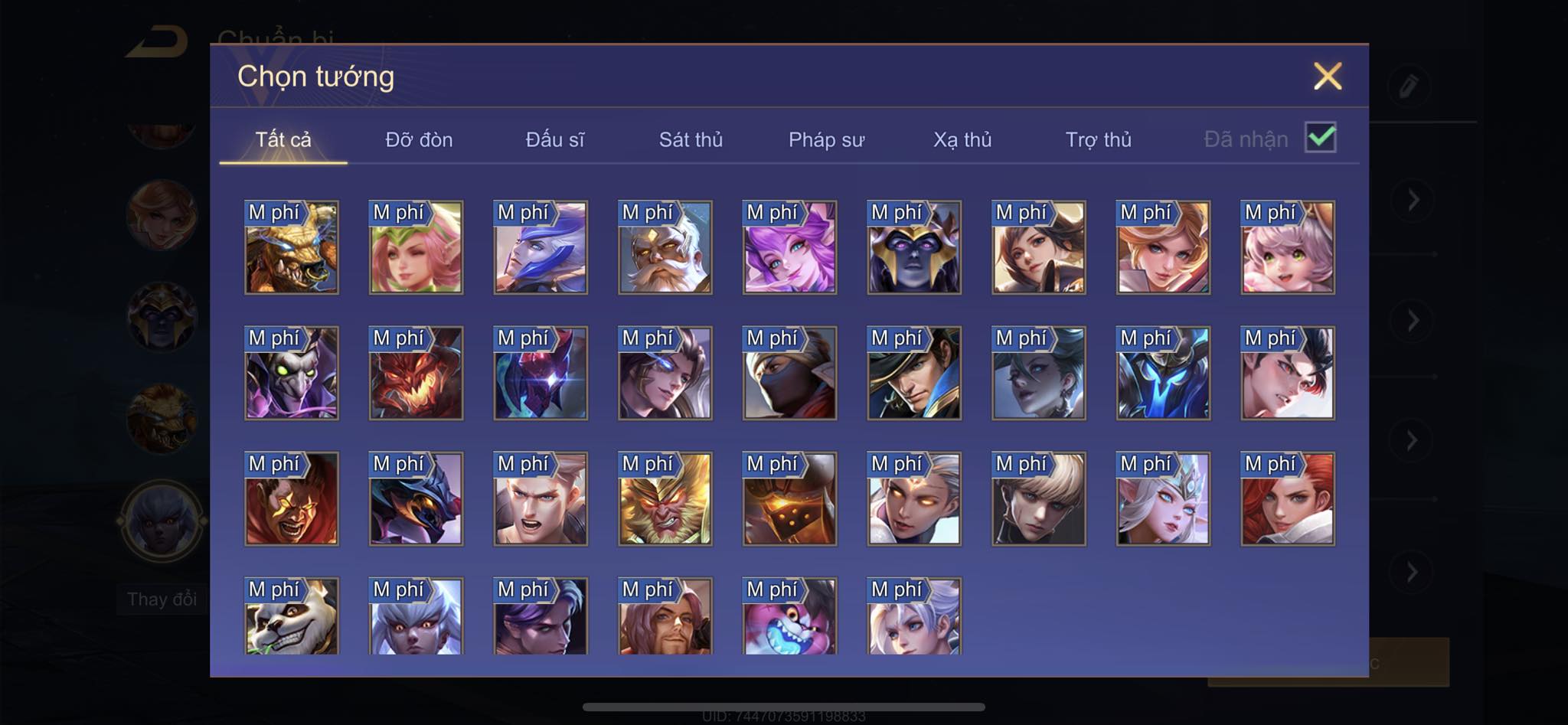The width and height of the screenshot is (1568, 725).
Task: Go back with the return arrow
Action: click(x=157, y=42)
